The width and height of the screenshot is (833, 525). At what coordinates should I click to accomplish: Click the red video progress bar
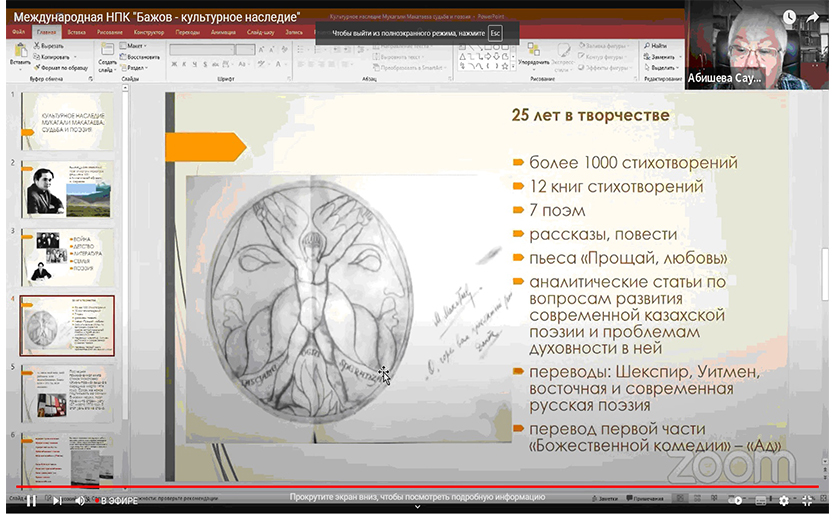pos(400,487)
